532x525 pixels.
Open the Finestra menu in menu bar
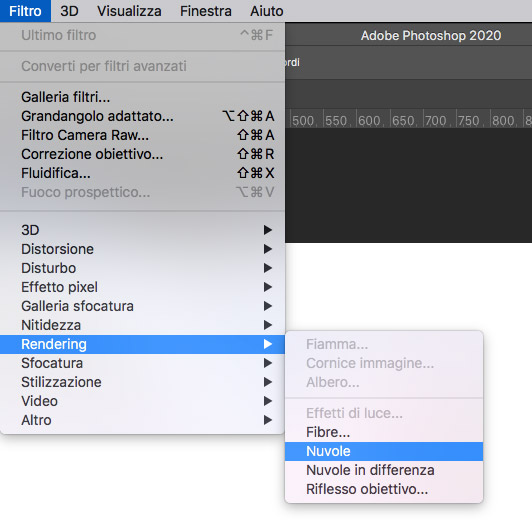(x=206, y=11)
